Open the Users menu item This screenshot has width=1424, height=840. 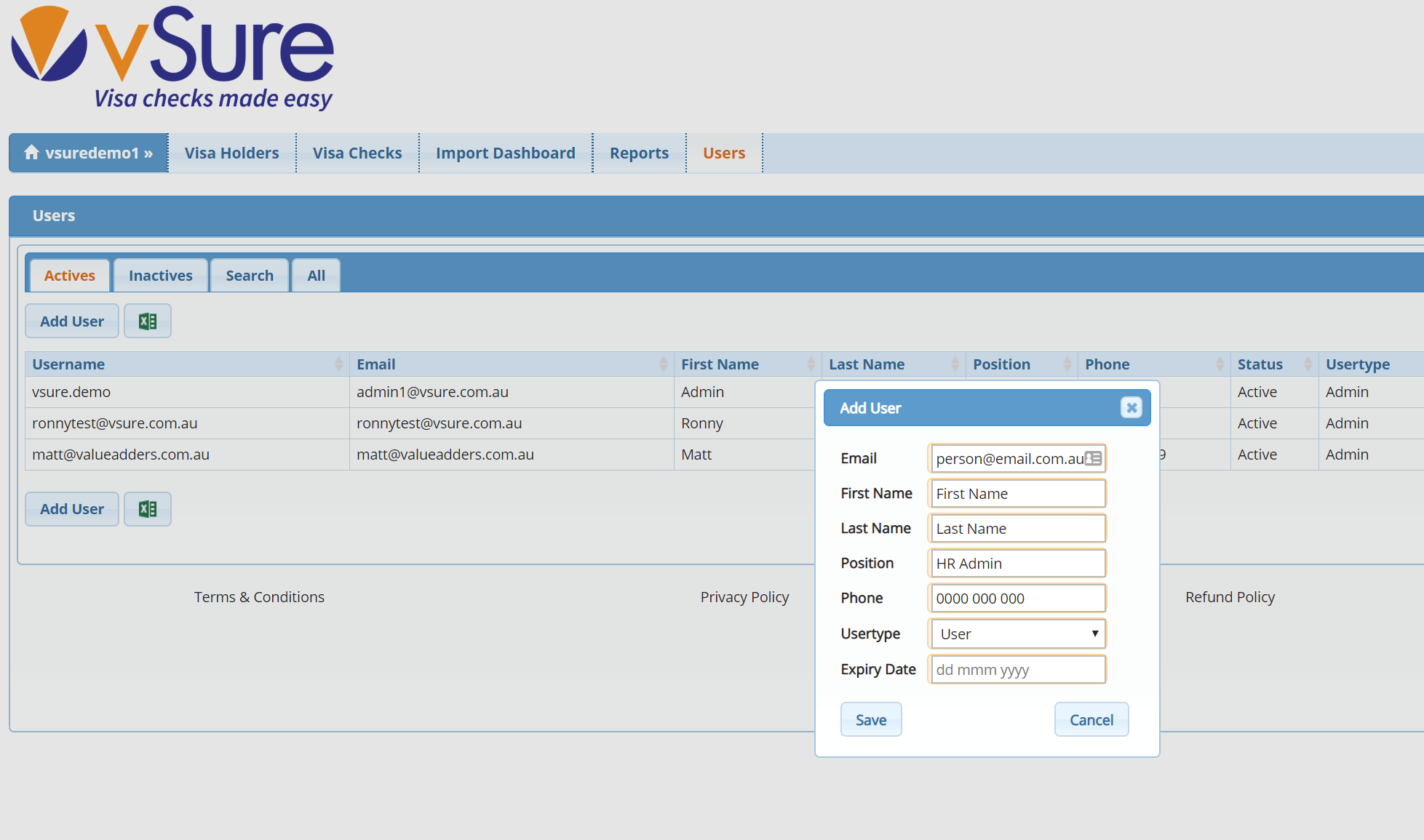point(724,153)
